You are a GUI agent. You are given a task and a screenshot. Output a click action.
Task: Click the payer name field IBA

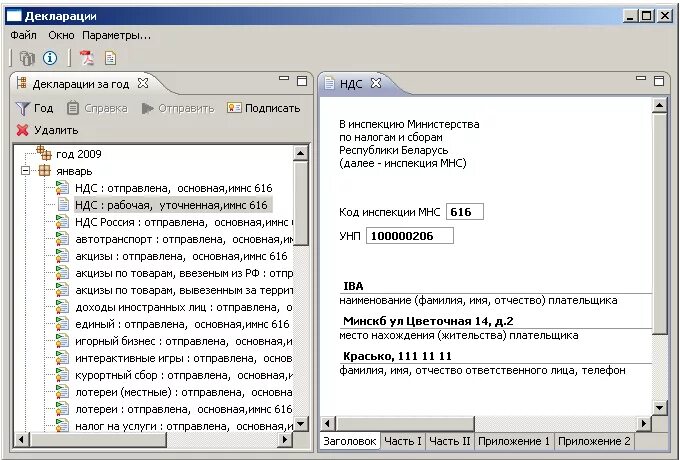click(496, 286)
